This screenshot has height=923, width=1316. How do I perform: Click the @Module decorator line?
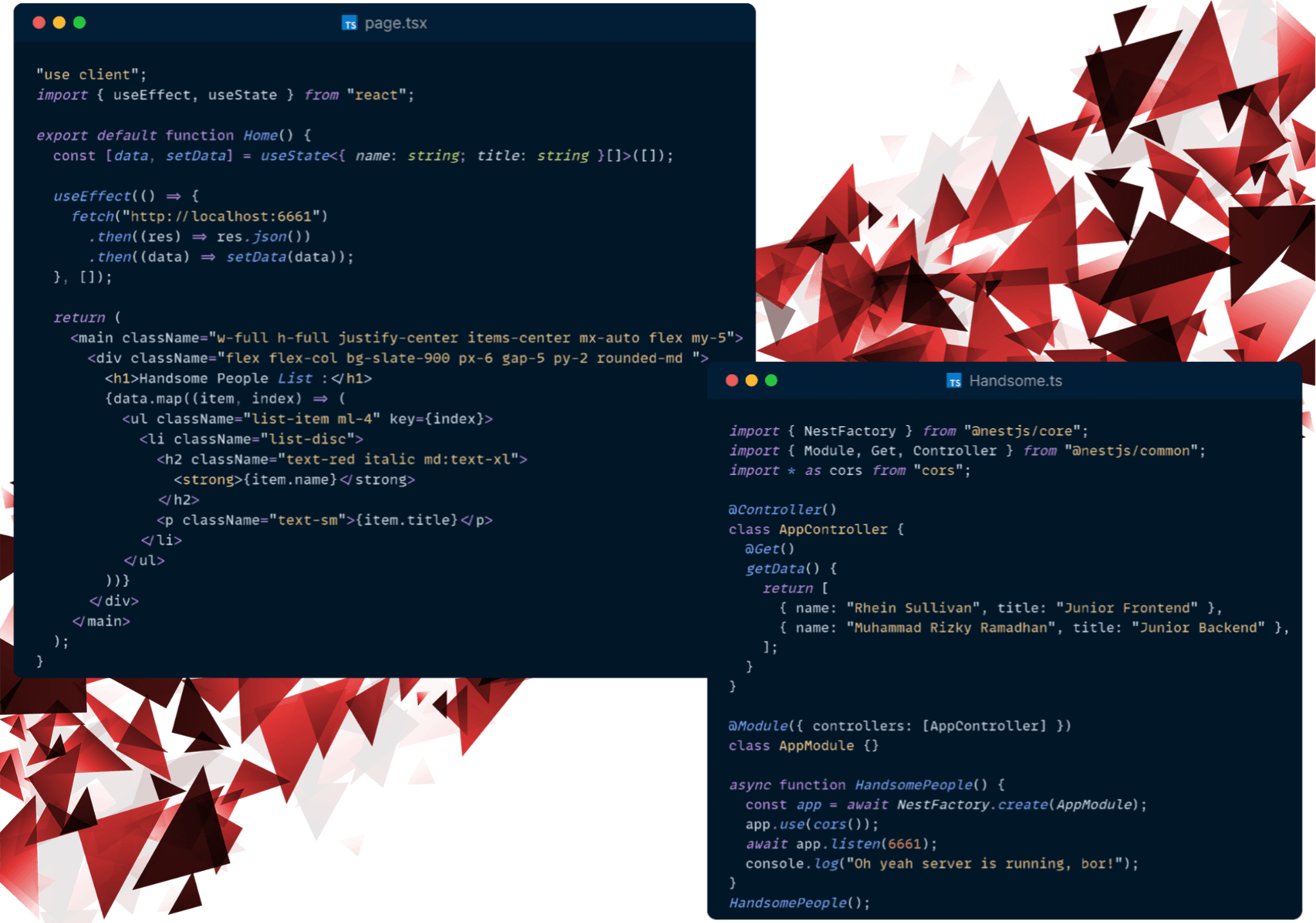[899, 726]
